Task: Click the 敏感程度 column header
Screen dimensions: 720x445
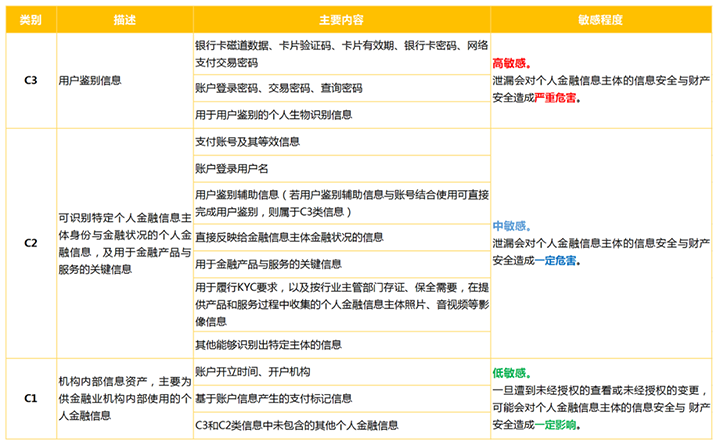Action: click(x=599, y=21)
